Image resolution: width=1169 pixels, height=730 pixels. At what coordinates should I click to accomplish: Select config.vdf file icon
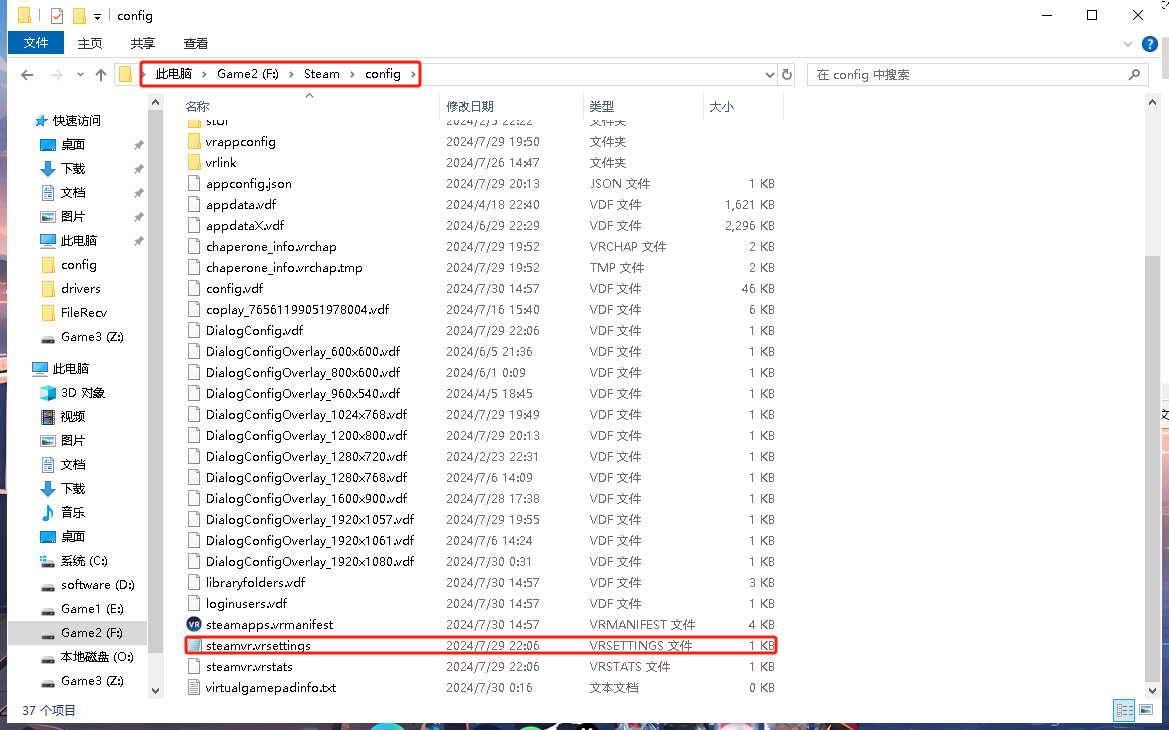pos(194,289)
